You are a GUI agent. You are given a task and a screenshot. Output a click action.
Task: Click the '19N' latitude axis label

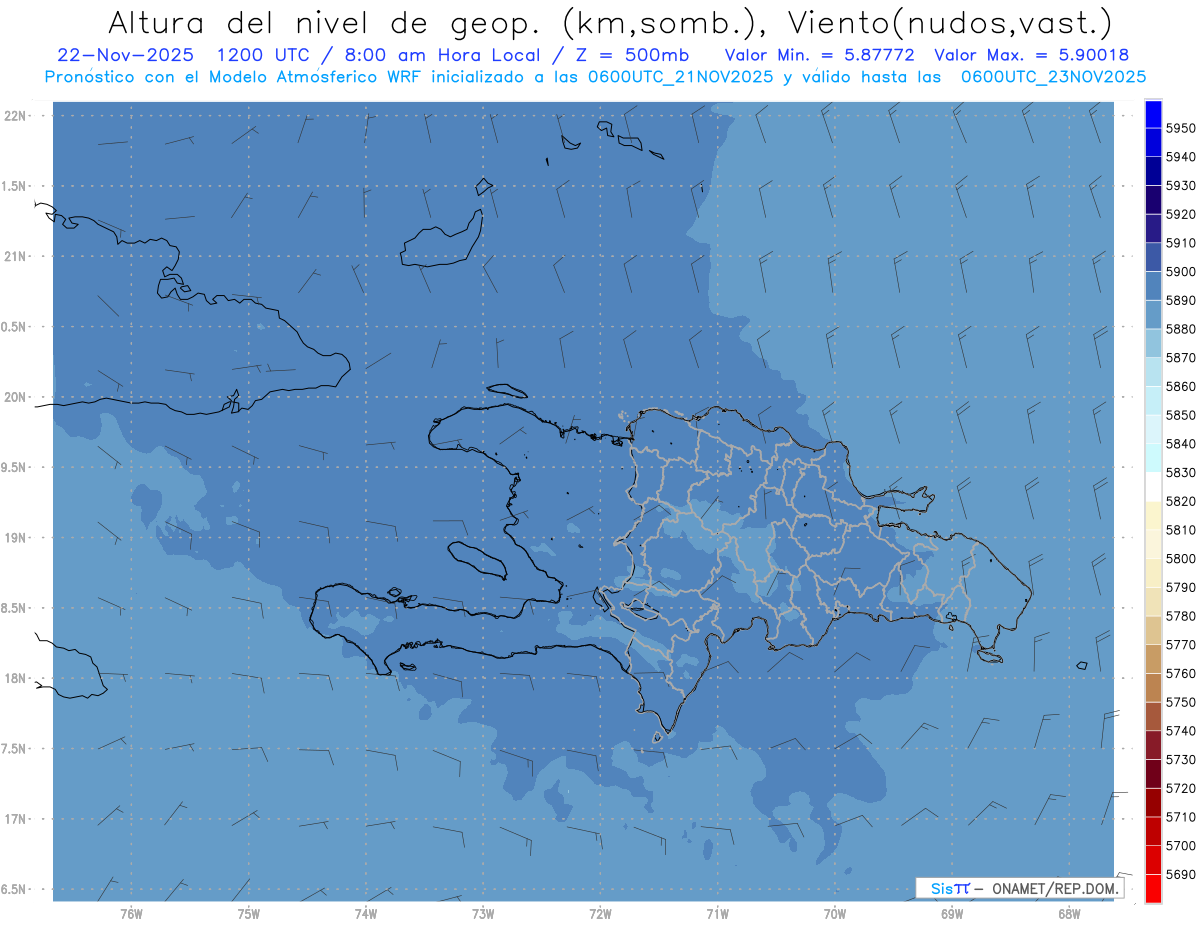pos(17,538)
